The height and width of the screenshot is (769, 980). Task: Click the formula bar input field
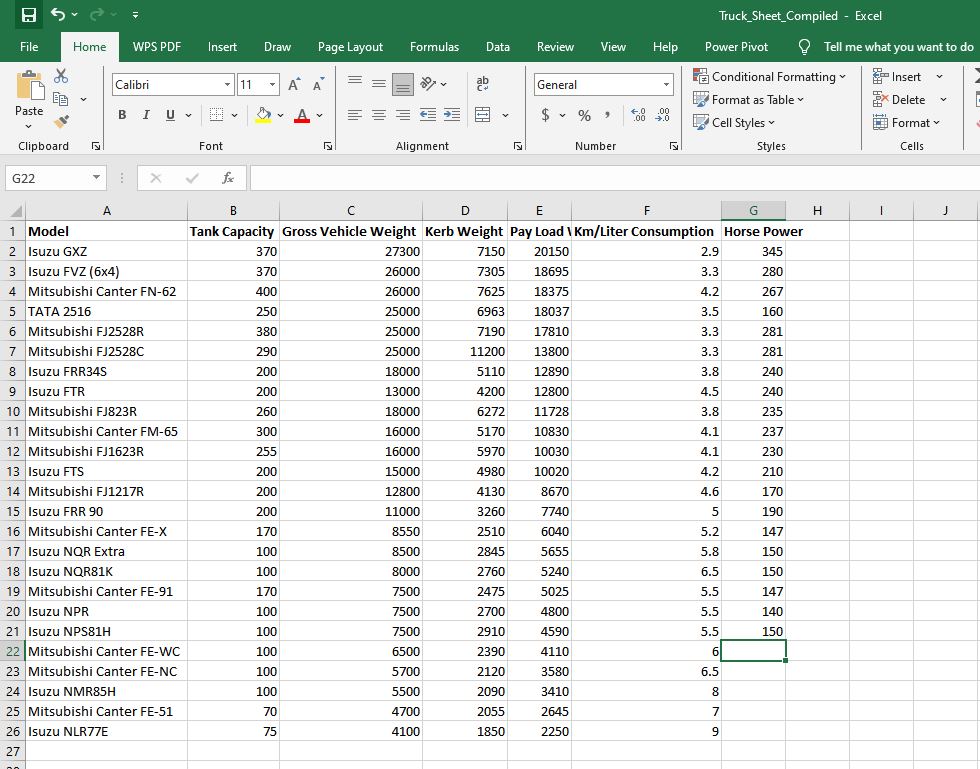614,178
